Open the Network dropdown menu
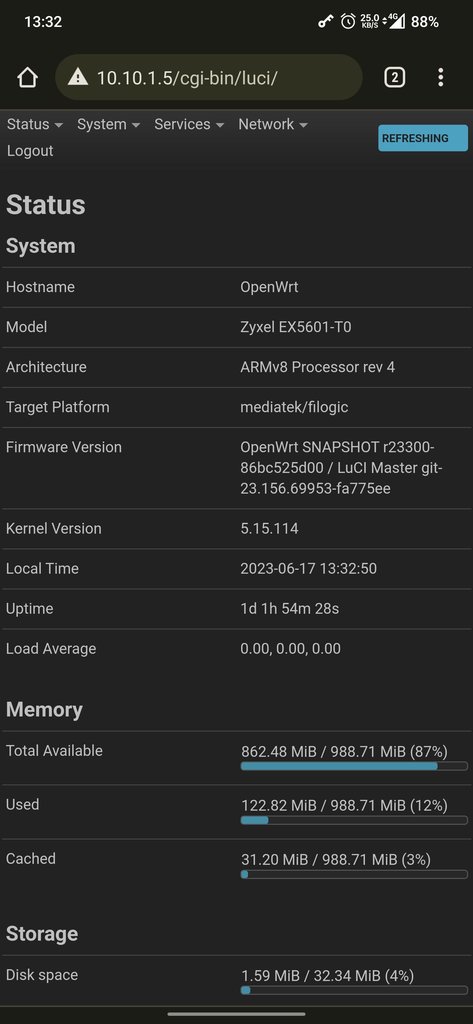Image resolution: width=473 pixels, height=1024 pixels. [x=272, y=124]
